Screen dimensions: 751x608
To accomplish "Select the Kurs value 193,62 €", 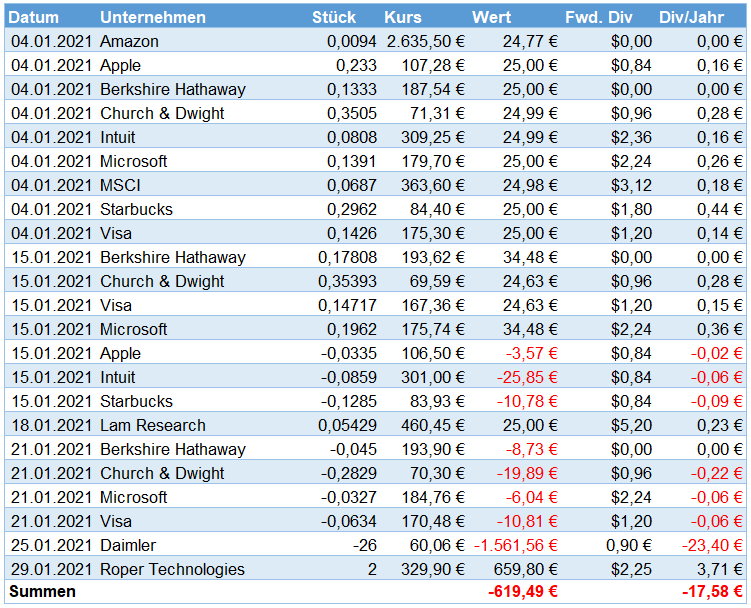I will coord(433,257).
